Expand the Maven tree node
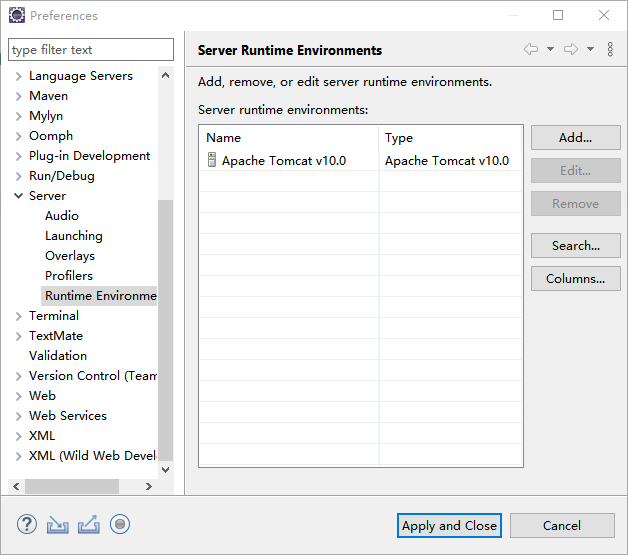The width and height of the screenshot is (628, 555). tap(18, 96)
